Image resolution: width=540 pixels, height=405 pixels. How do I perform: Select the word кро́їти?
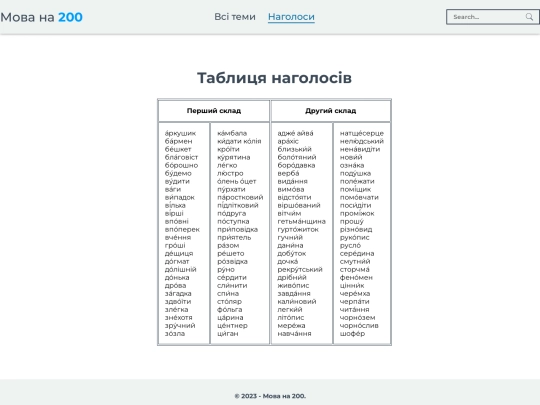[x=228, y=149]
